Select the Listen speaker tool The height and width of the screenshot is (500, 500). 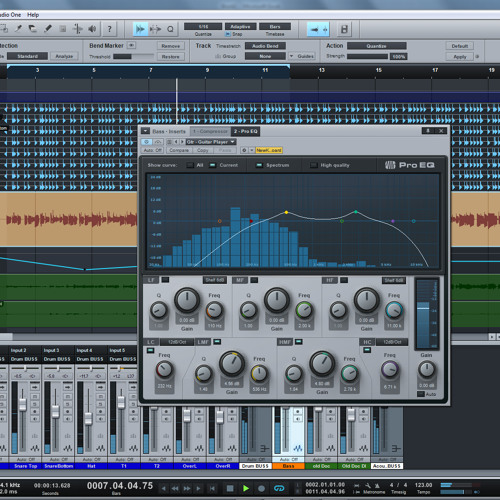tap(92, 29)
